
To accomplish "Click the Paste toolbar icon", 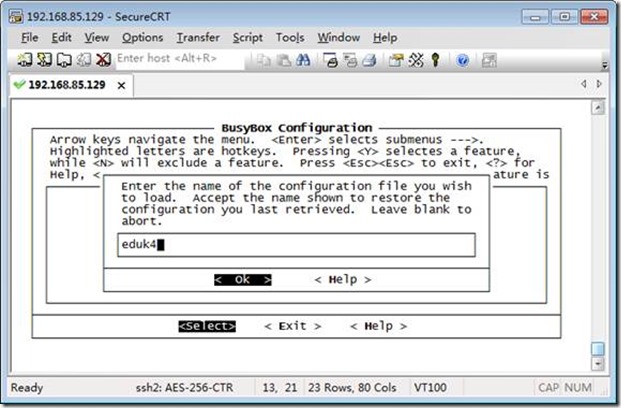I will [283, 60].
